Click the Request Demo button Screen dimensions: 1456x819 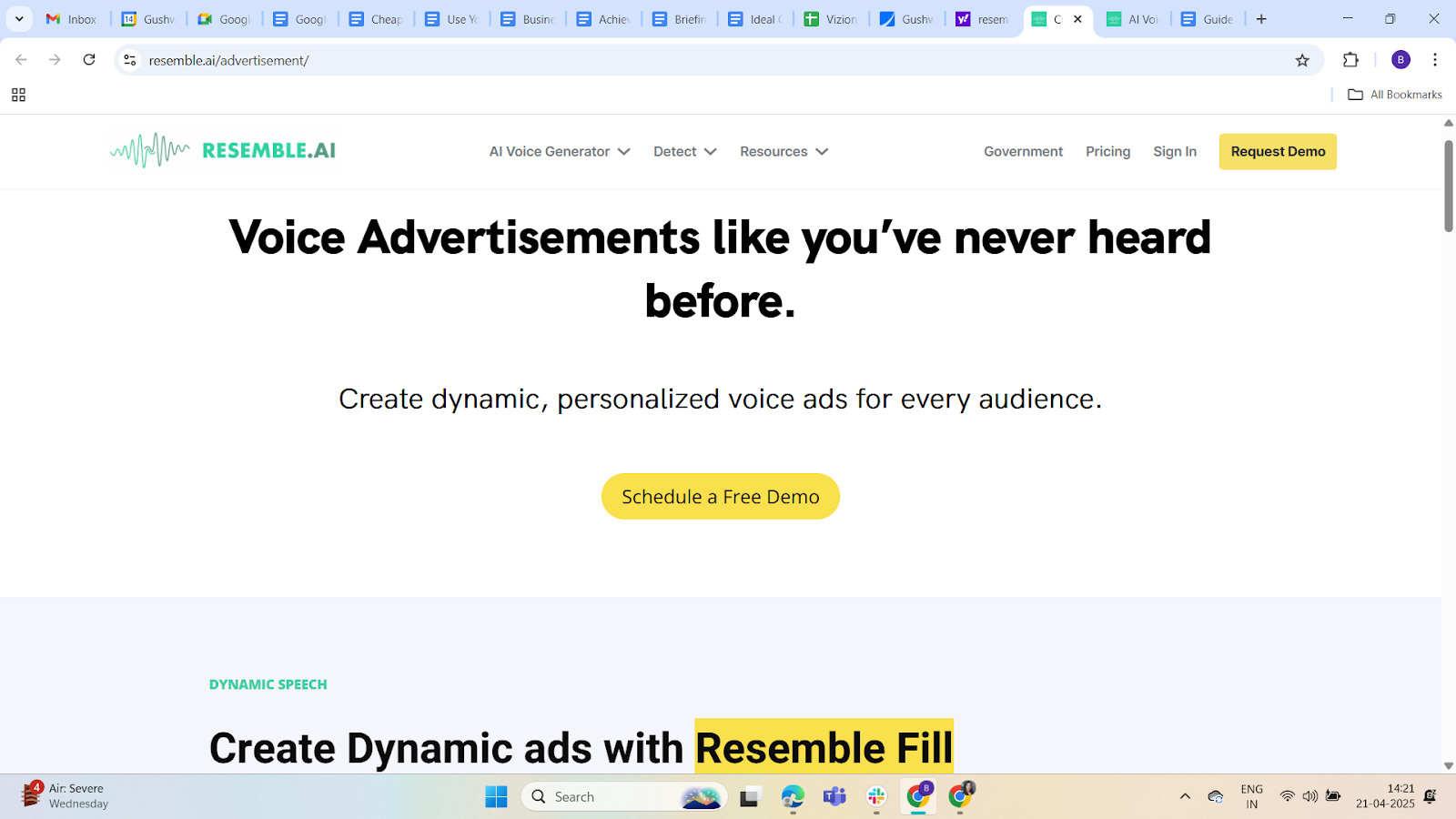coord(1278,152)
